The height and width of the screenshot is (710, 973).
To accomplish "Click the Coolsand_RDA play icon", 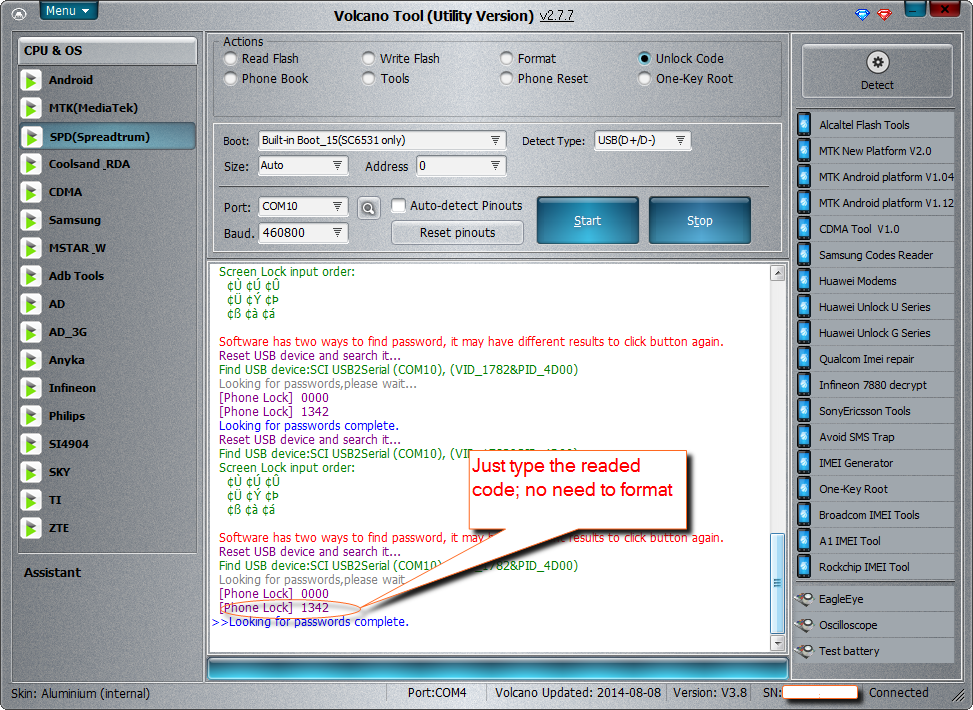I will pos(30,164).
